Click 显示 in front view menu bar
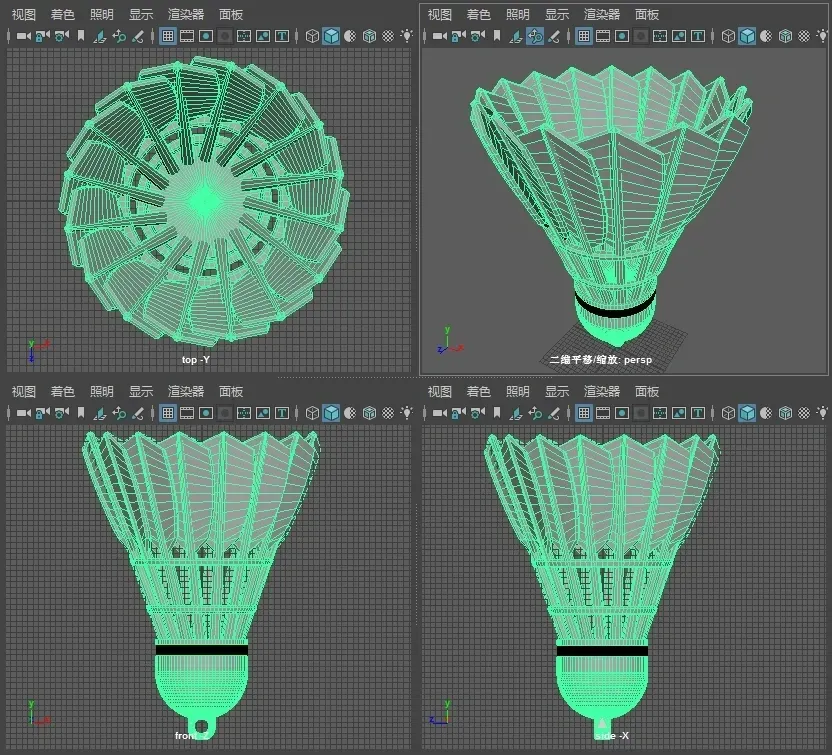This screenshot has height=755, width=832. coord(141,391)
